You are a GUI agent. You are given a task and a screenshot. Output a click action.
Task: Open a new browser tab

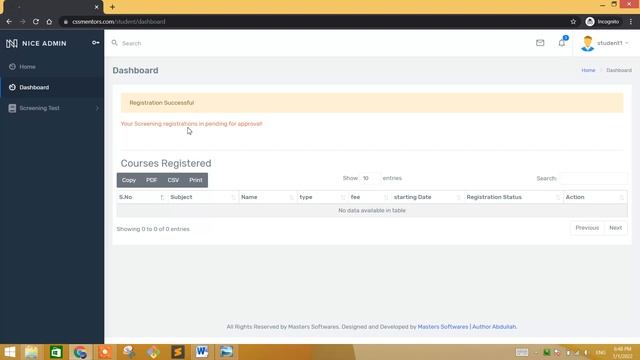coord(112,7)
